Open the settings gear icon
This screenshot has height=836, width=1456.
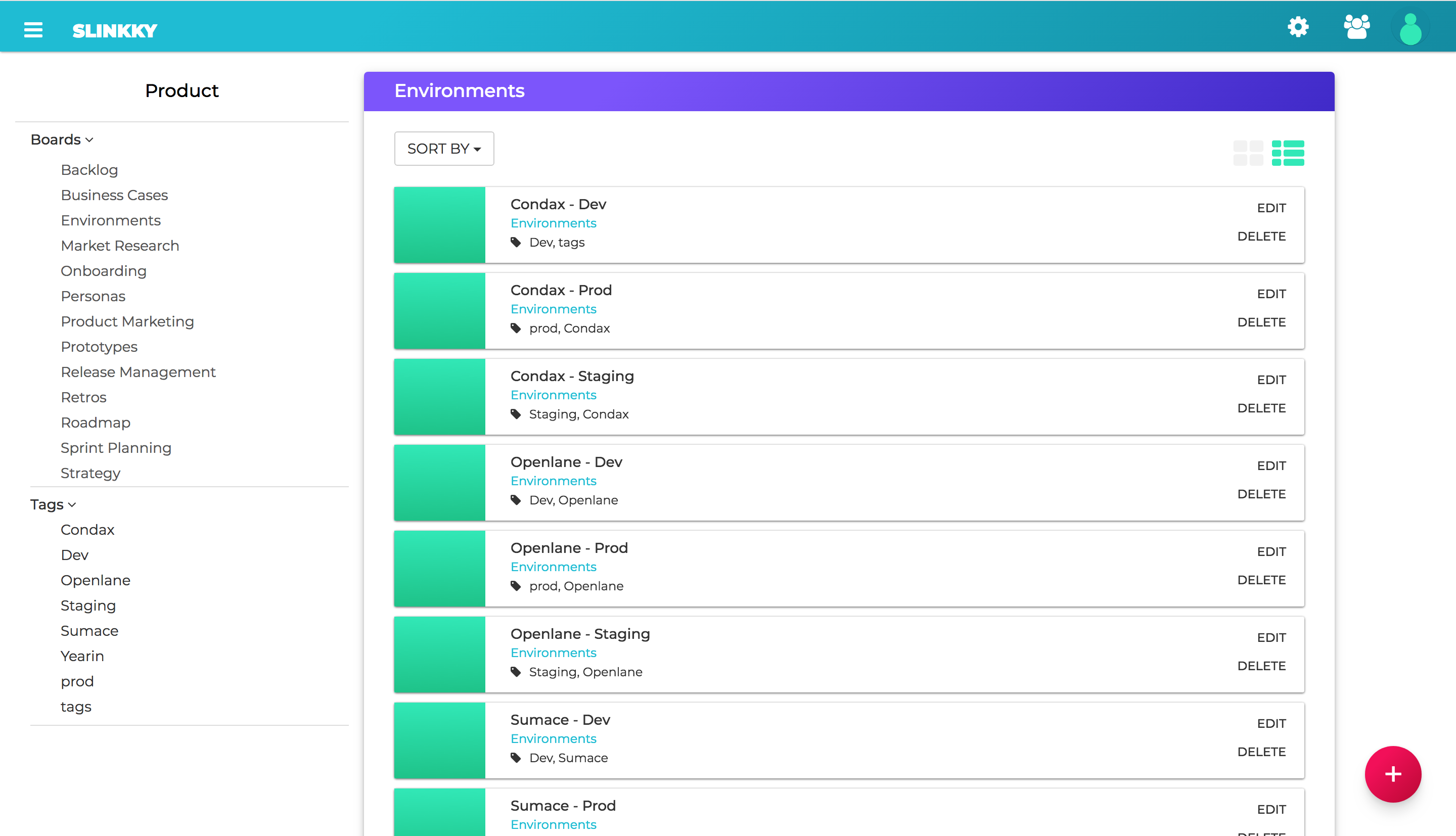point(1298,27)
